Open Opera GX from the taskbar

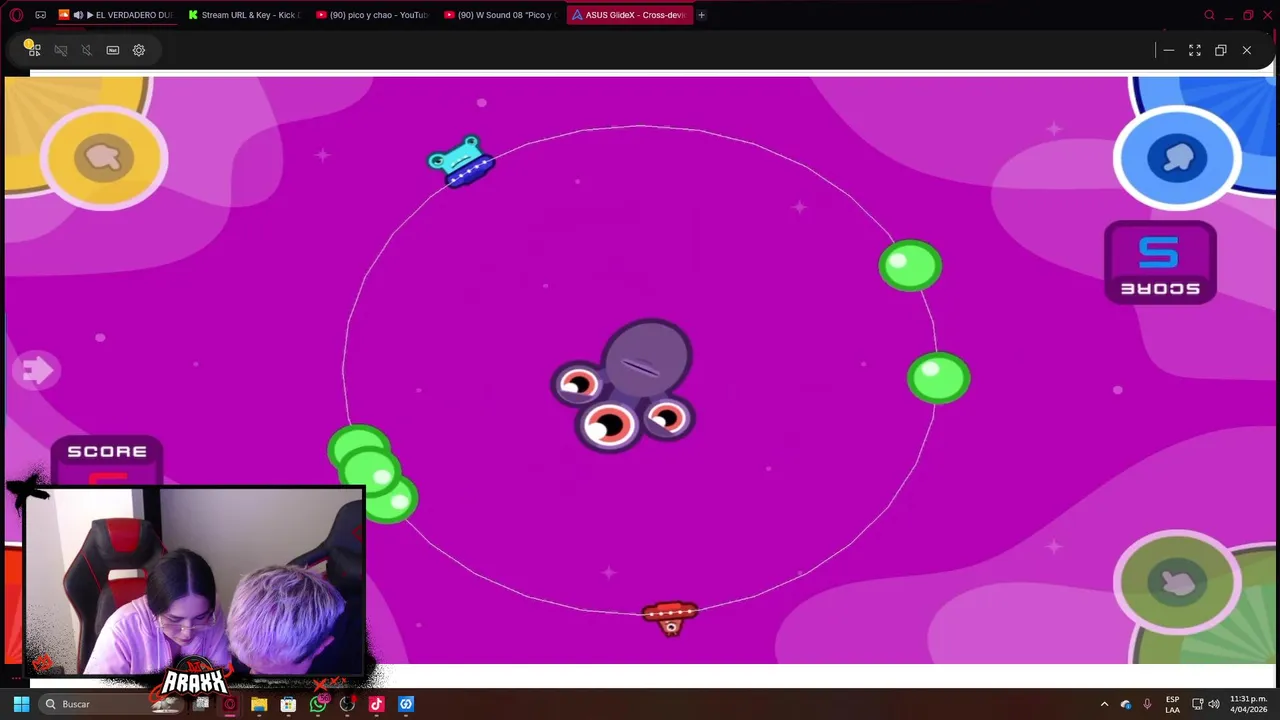coord(230,704)
